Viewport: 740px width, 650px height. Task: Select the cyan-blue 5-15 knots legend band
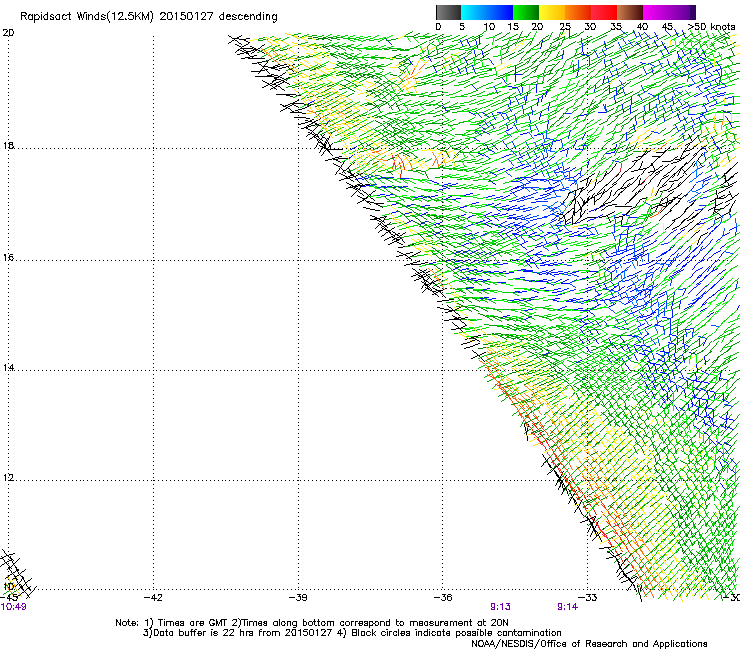point(487,12)
